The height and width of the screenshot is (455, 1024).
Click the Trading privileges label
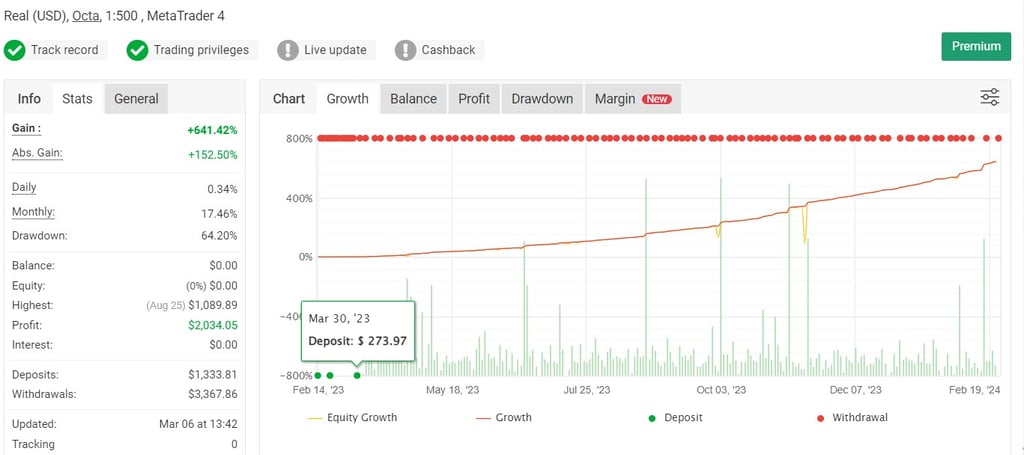[x=201, y=50]
